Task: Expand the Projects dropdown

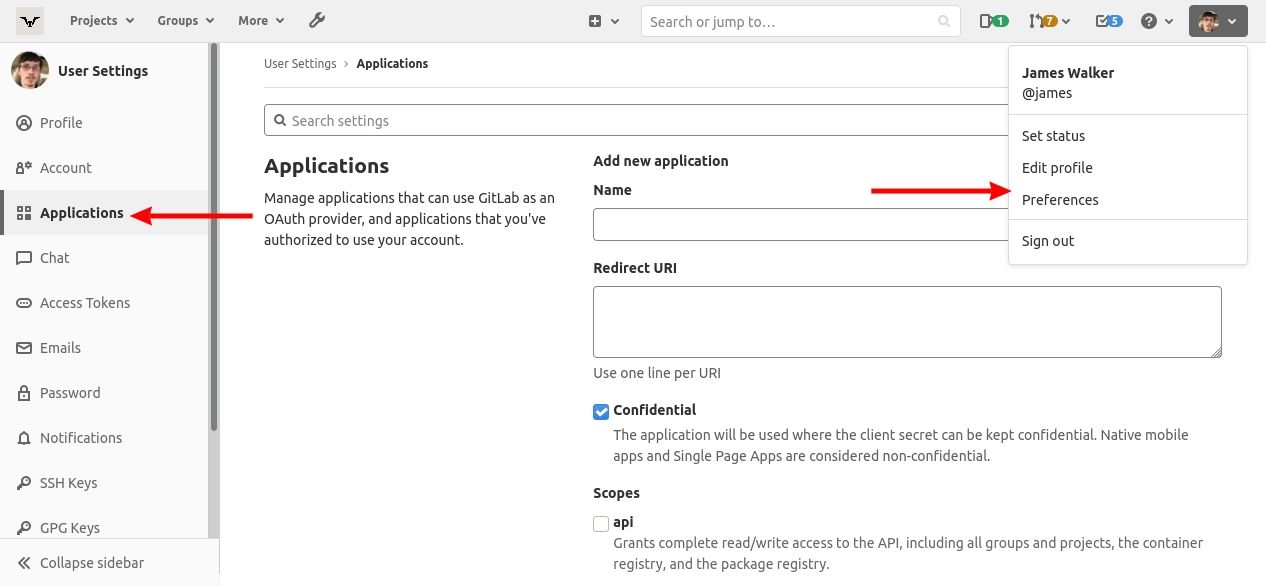Action: (x=101, y=21)
